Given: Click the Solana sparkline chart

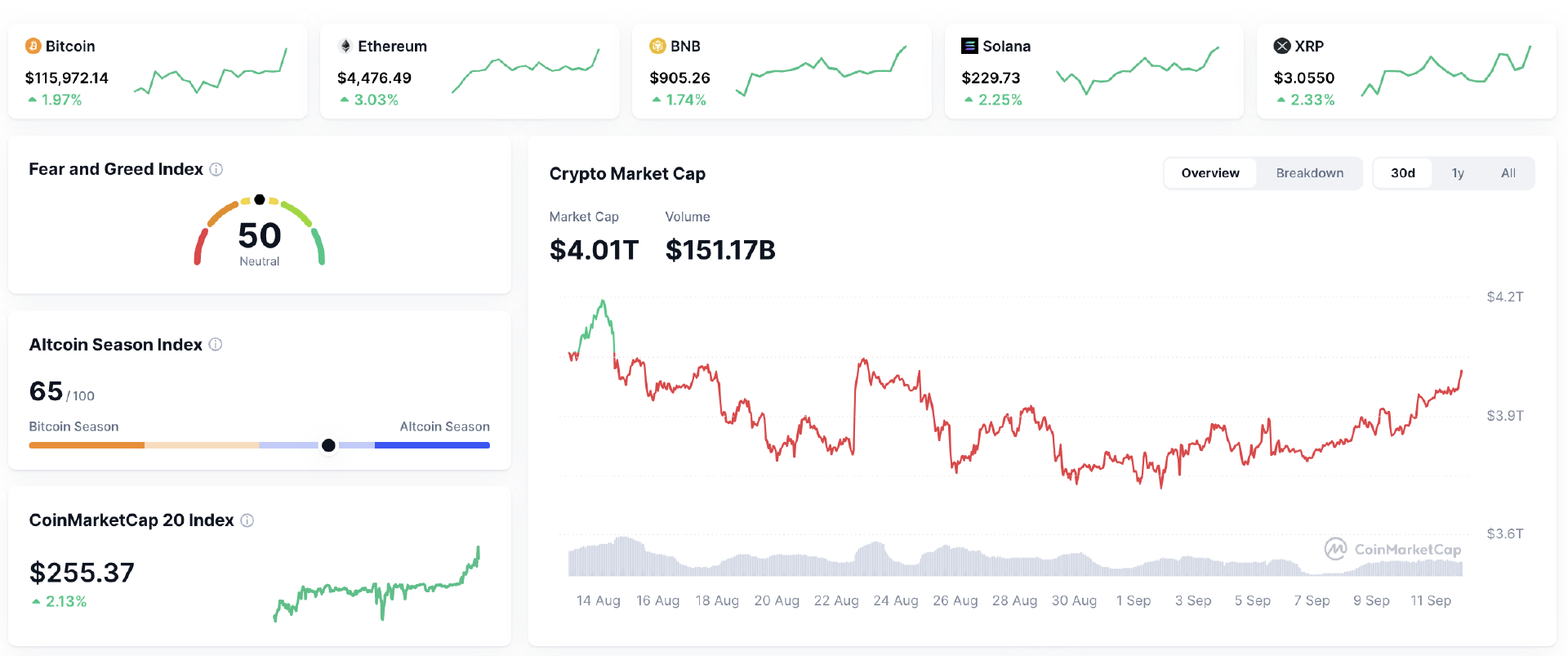Looking at the screenshot, I should coord(1137,71).
